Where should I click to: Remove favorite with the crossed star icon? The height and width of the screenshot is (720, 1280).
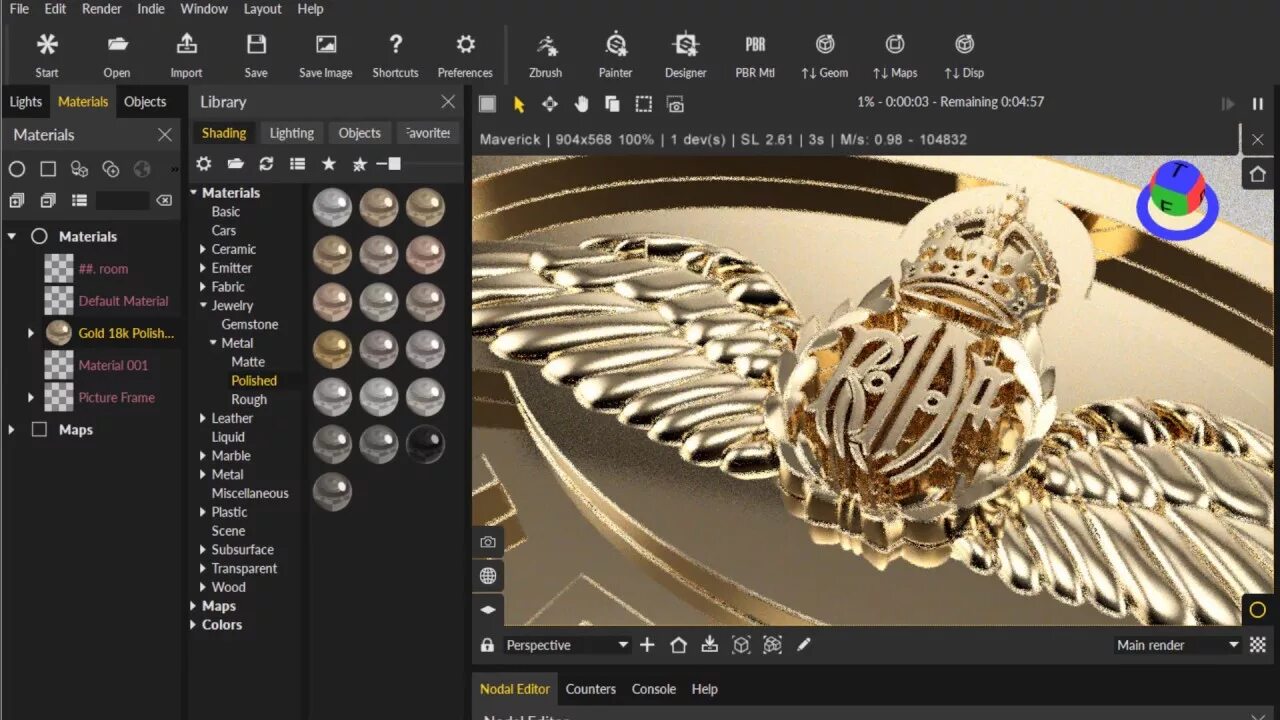coord(359,164)
